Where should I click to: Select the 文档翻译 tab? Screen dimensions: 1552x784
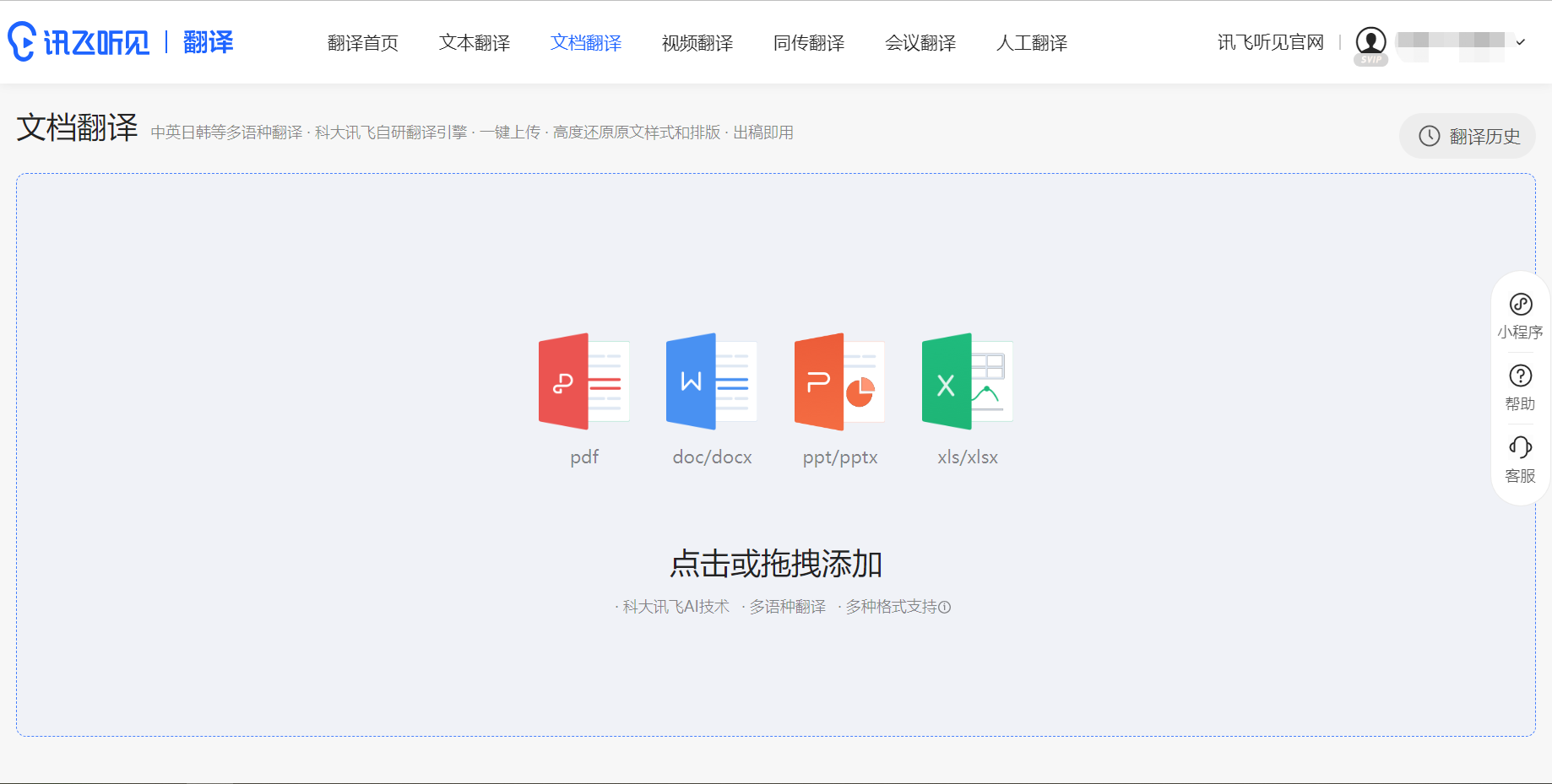tap(586, 43)
